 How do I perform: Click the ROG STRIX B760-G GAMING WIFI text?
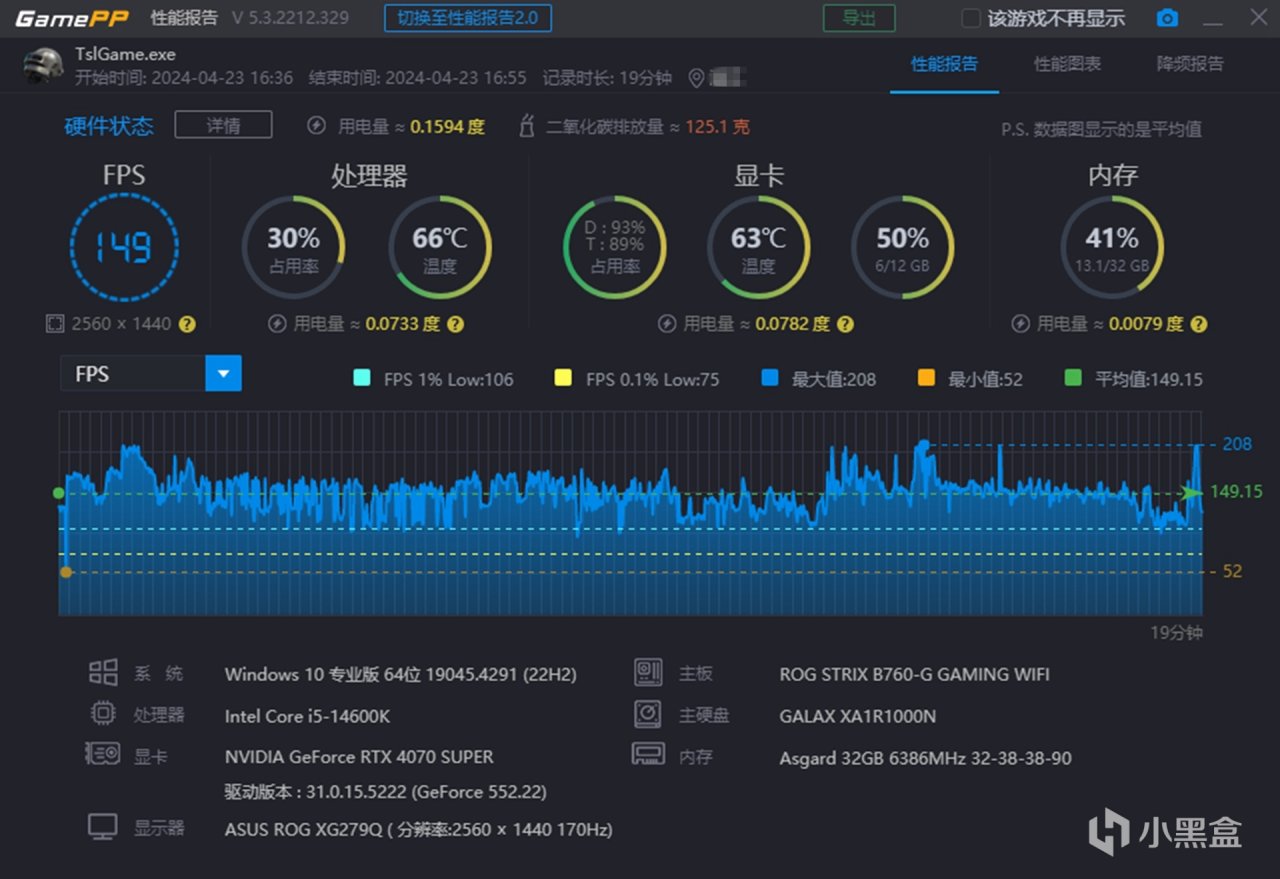tap(915, 675)
